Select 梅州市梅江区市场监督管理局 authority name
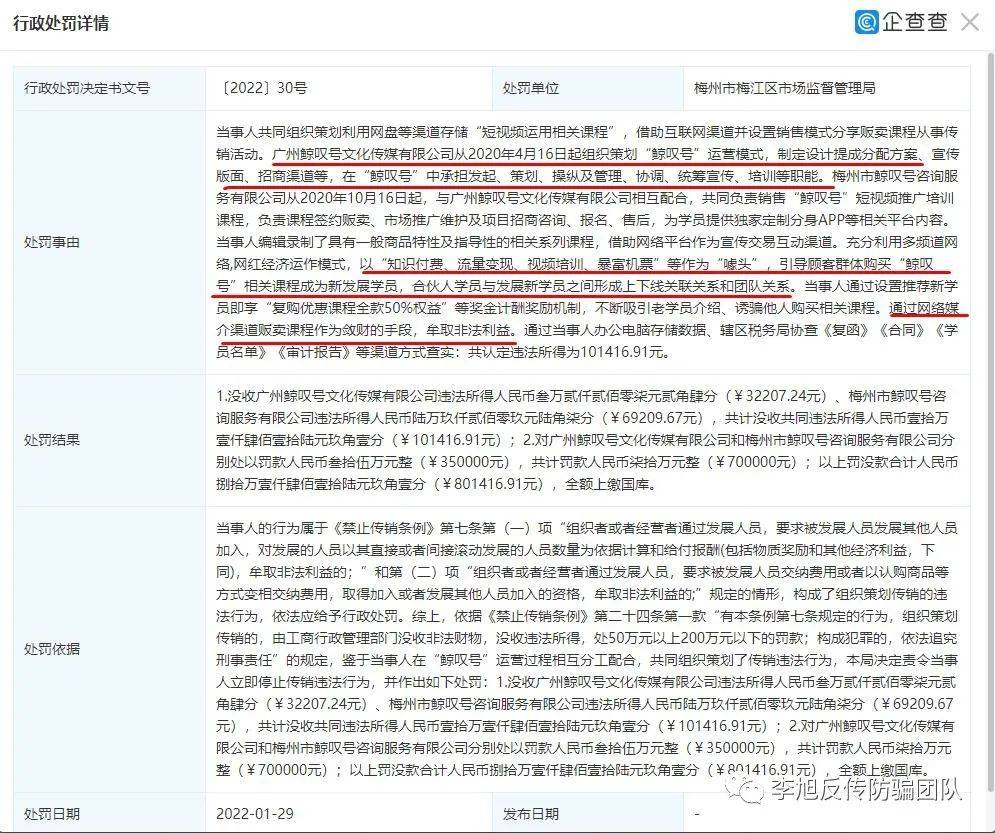The image size is (995, 833). (x=785, y=88)
